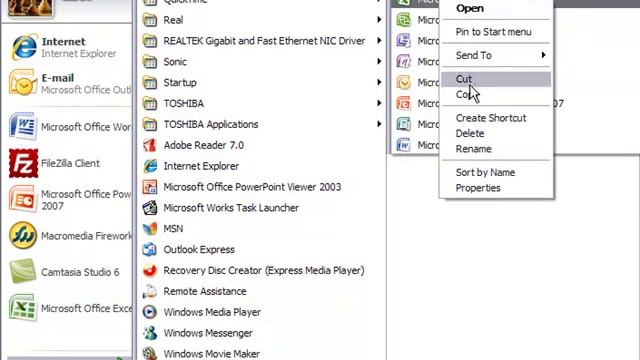Expand the TOSHIBA submenu arrow
Image resolution: width=640 pixels, height=360 pixels.
point(379,103)
